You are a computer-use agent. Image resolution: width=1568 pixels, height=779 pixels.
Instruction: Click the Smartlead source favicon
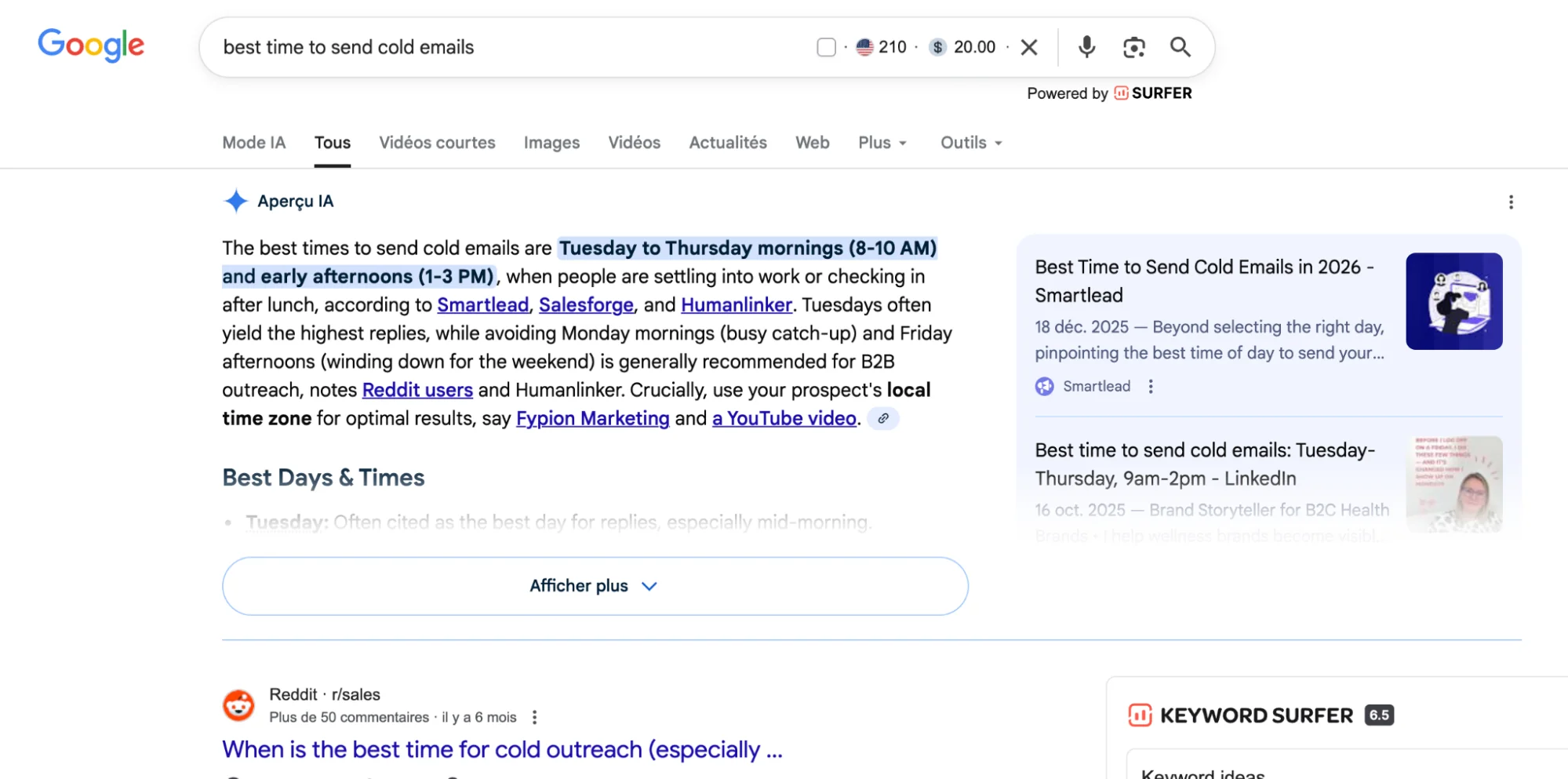pyautogui.click(x=1044, y=386)
